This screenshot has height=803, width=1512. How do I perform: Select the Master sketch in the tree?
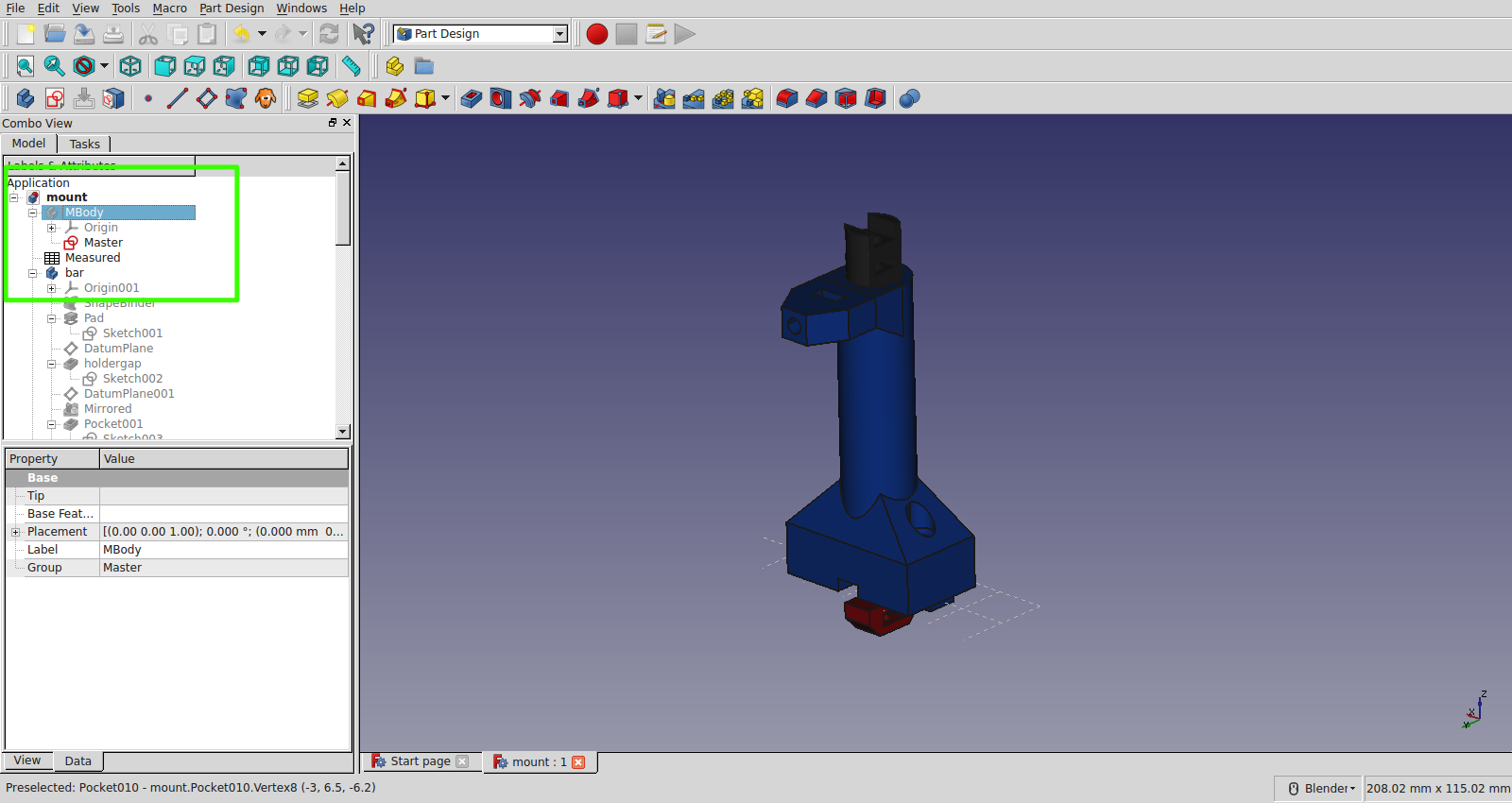coord(103,243)
